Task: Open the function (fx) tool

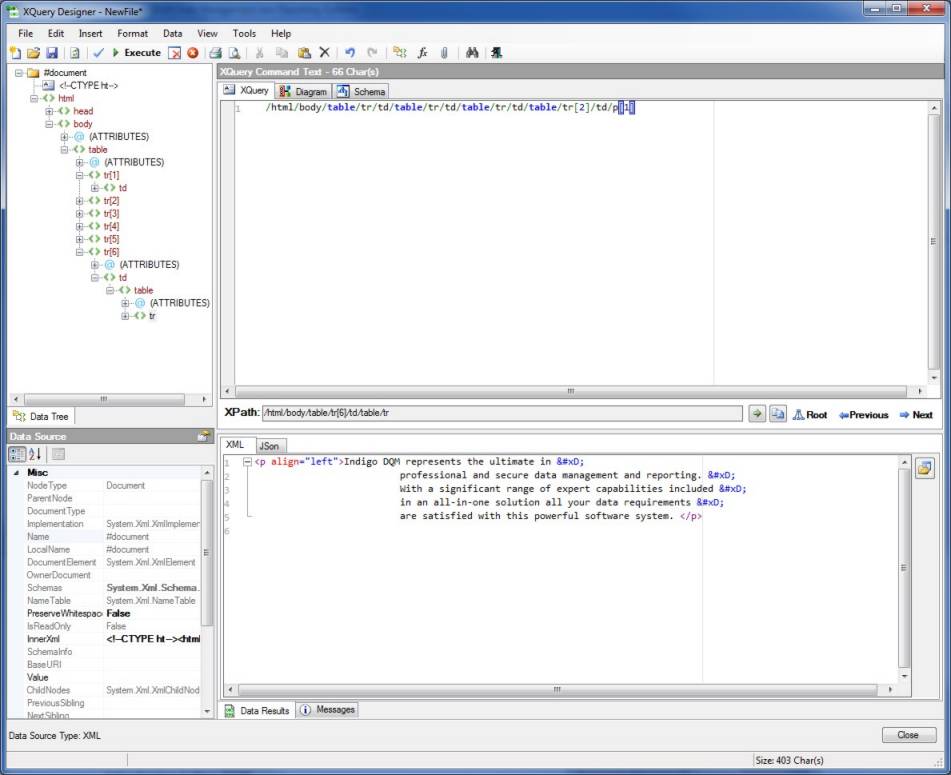Action: pos(423,53)
